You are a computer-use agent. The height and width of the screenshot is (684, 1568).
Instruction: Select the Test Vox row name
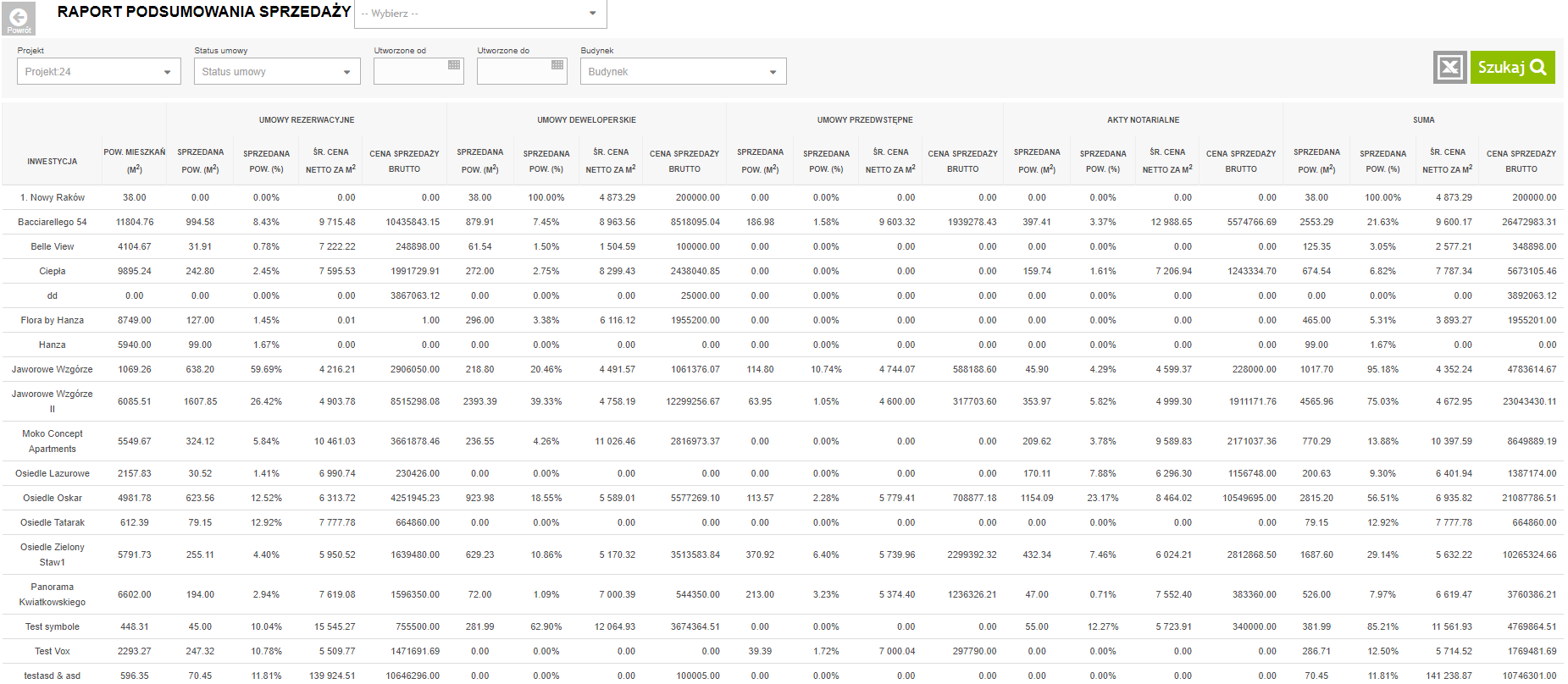53,651
